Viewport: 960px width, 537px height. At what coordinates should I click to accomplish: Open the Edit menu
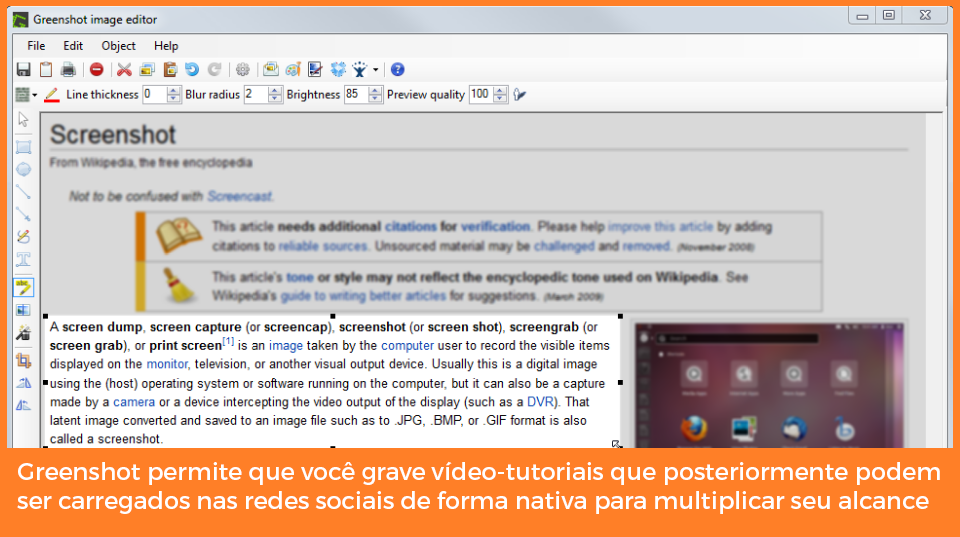pos(73,46)
